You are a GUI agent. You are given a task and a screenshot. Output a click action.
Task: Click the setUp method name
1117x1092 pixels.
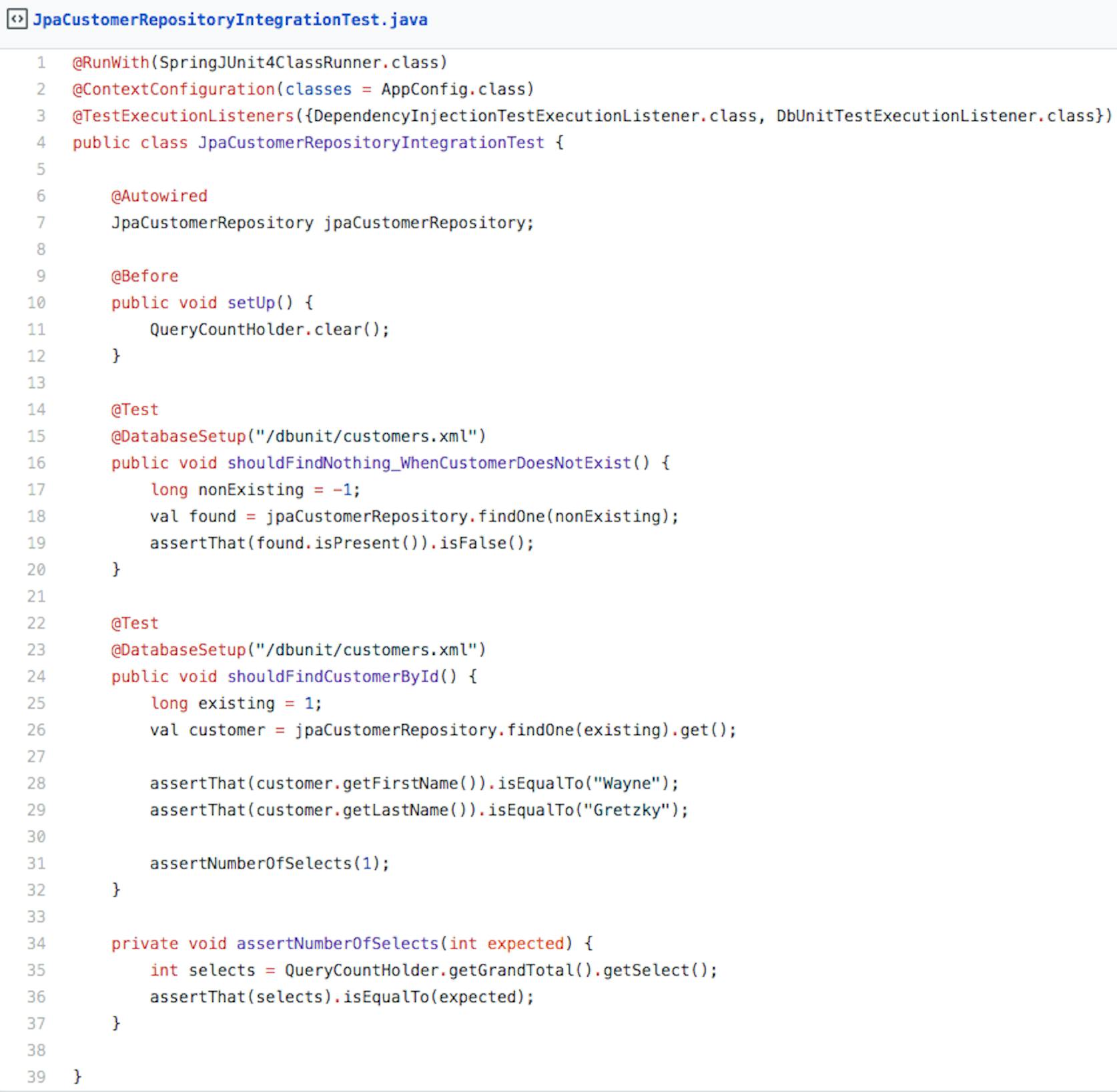(252, 303)
